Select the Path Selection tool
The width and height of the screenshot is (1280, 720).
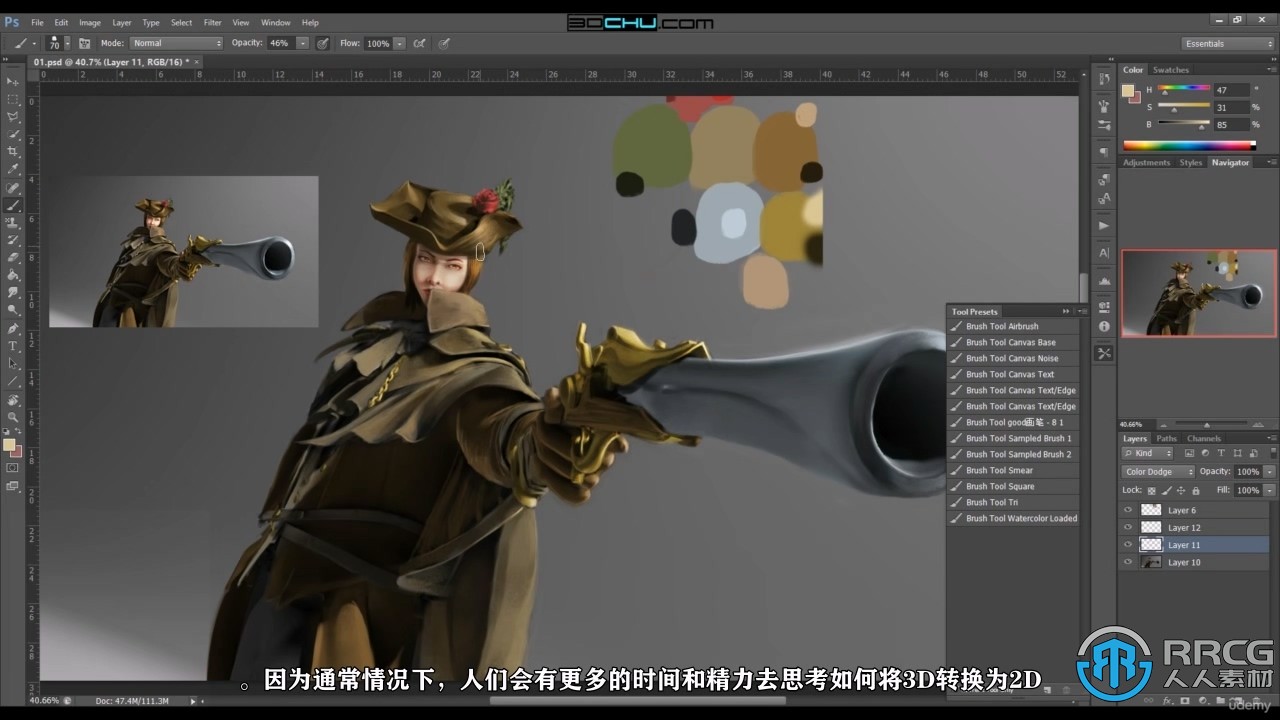13,363
